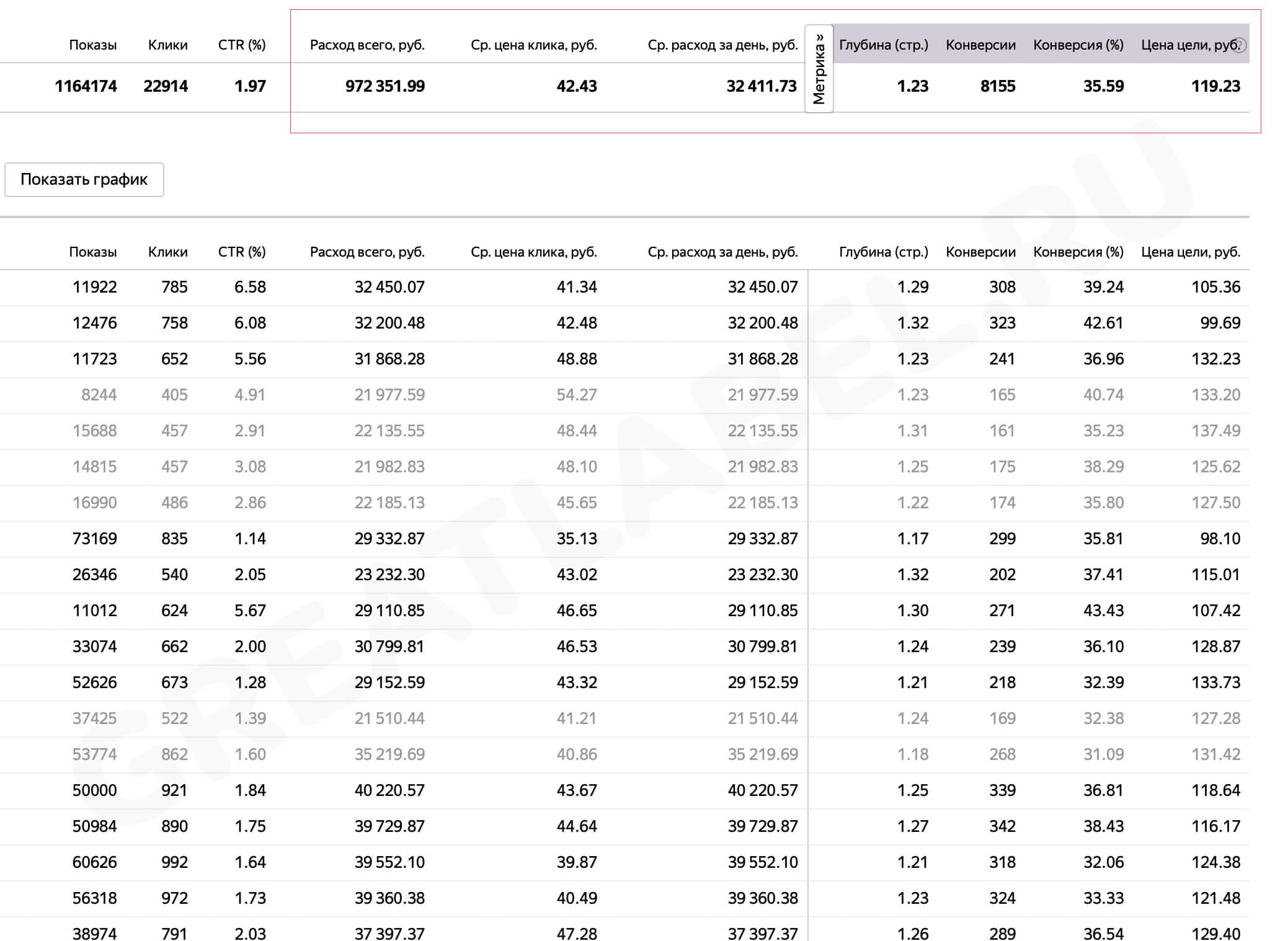Click lower Расход всего, руб. column header

(368, 252)
